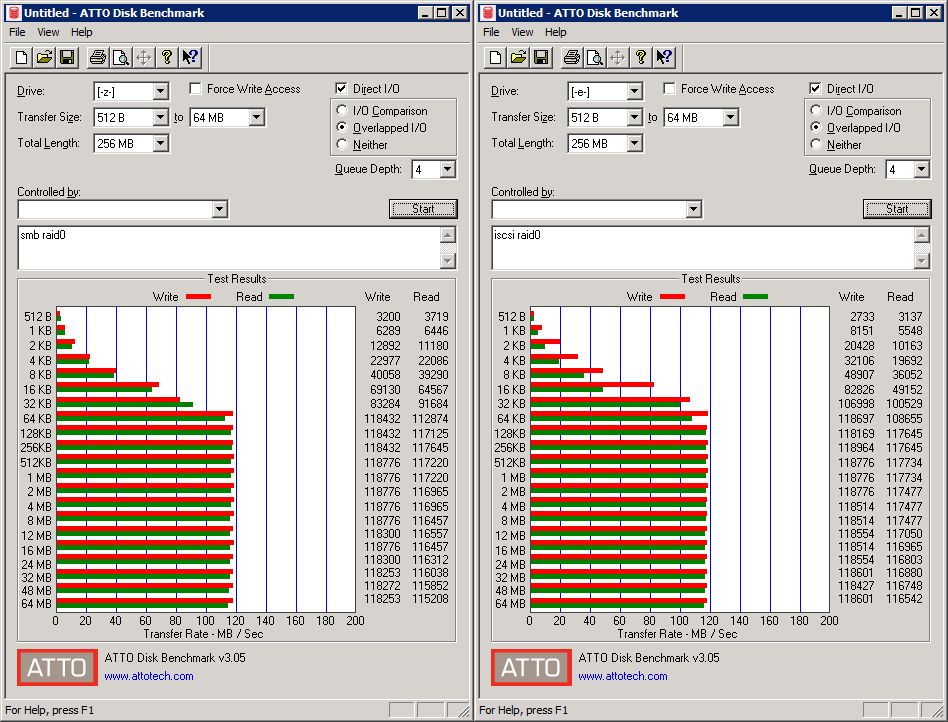Click red Write legend swatch in left window

click(198, 297)
